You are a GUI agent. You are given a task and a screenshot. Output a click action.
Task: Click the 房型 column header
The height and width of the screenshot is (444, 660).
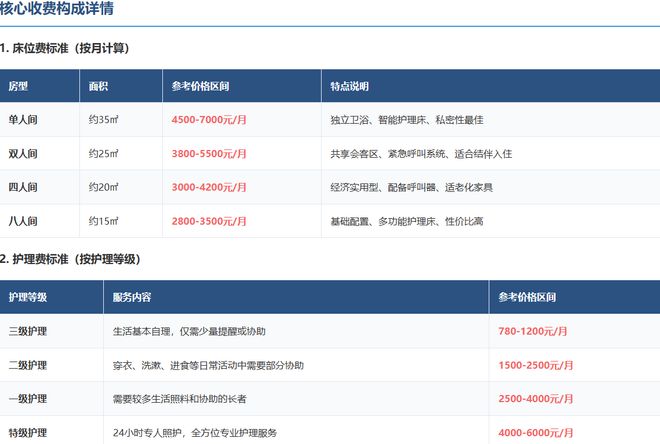[x=18, y=86]
